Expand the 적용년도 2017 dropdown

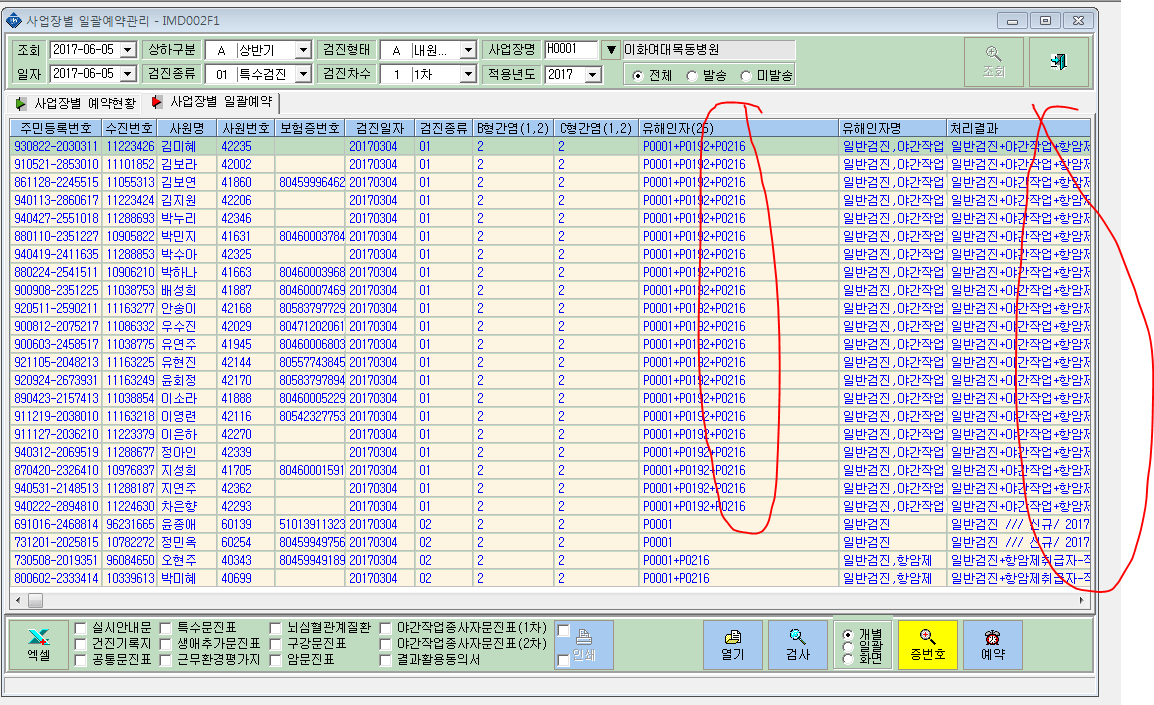tap(594, 74)
